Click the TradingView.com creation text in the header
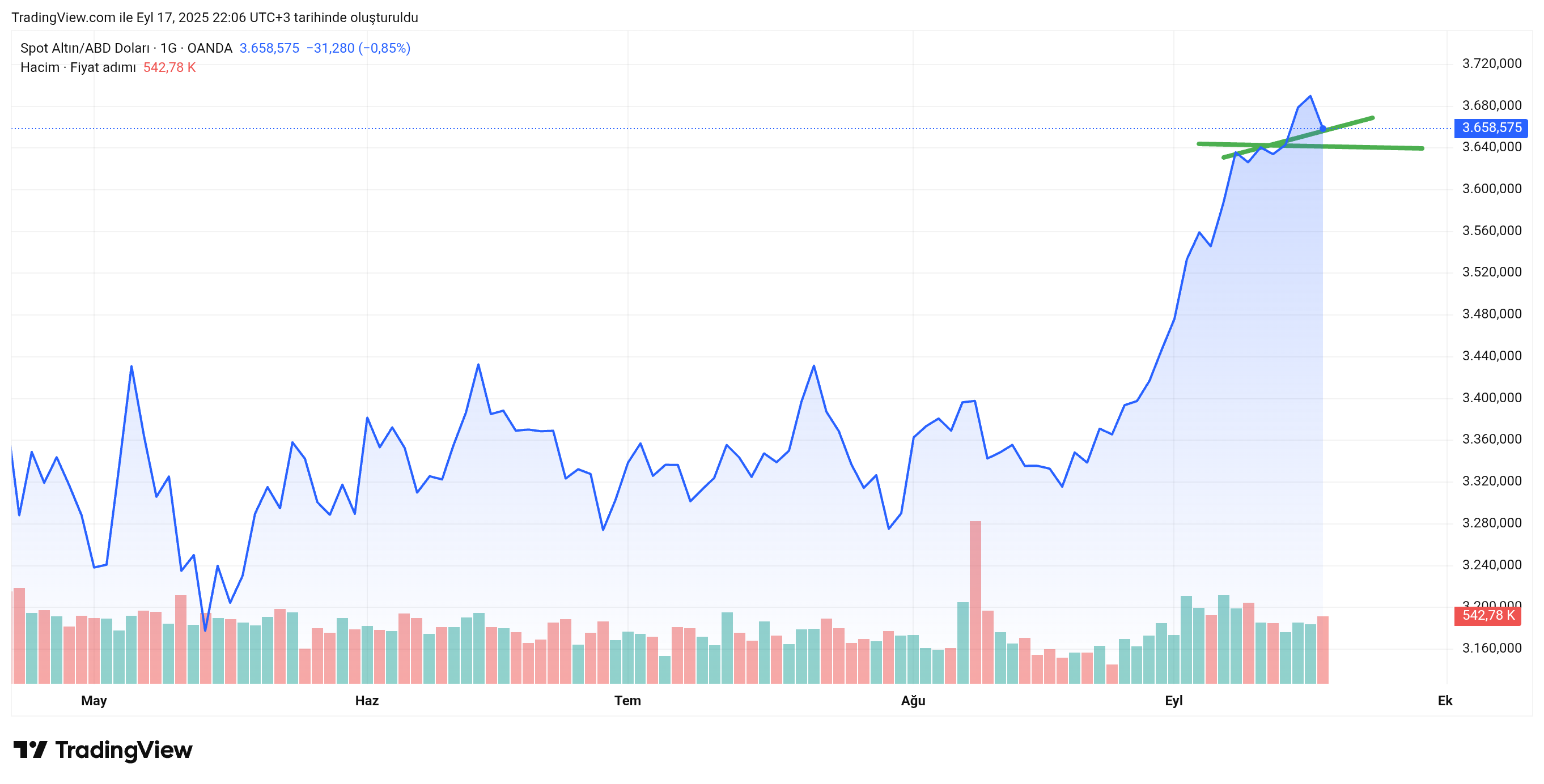Screen dimensions: 1544x784 tap(215, 18)
